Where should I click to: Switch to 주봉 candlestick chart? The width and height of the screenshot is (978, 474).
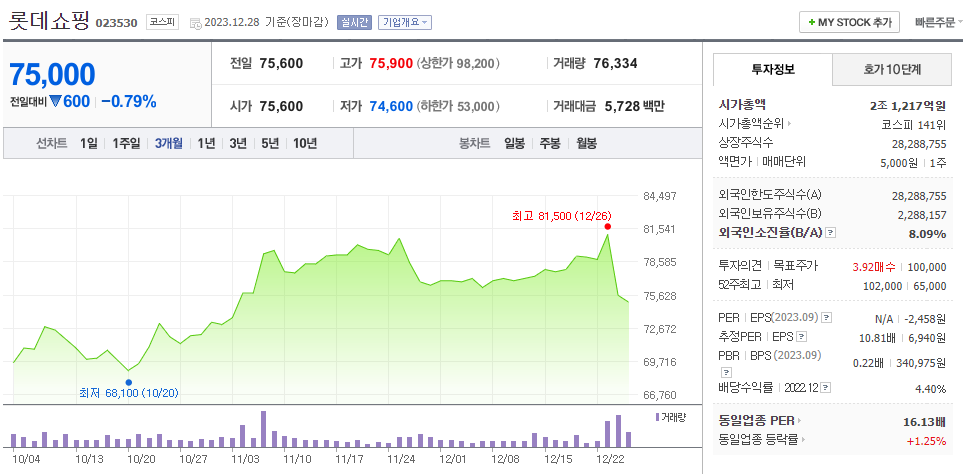[x=550, y=143]
